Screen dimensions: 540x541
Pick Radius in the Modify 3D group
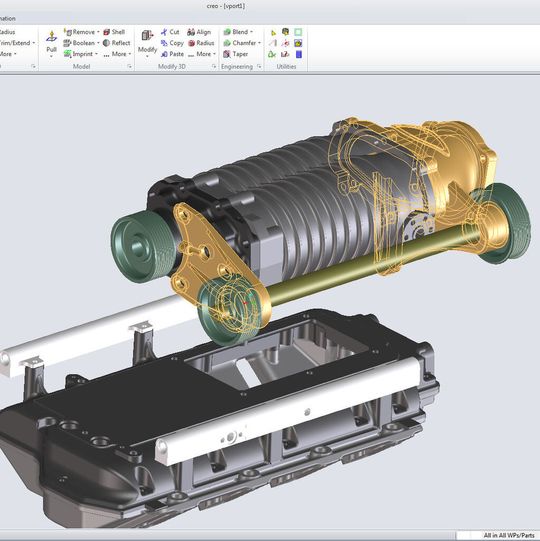[x=201, y=43]
